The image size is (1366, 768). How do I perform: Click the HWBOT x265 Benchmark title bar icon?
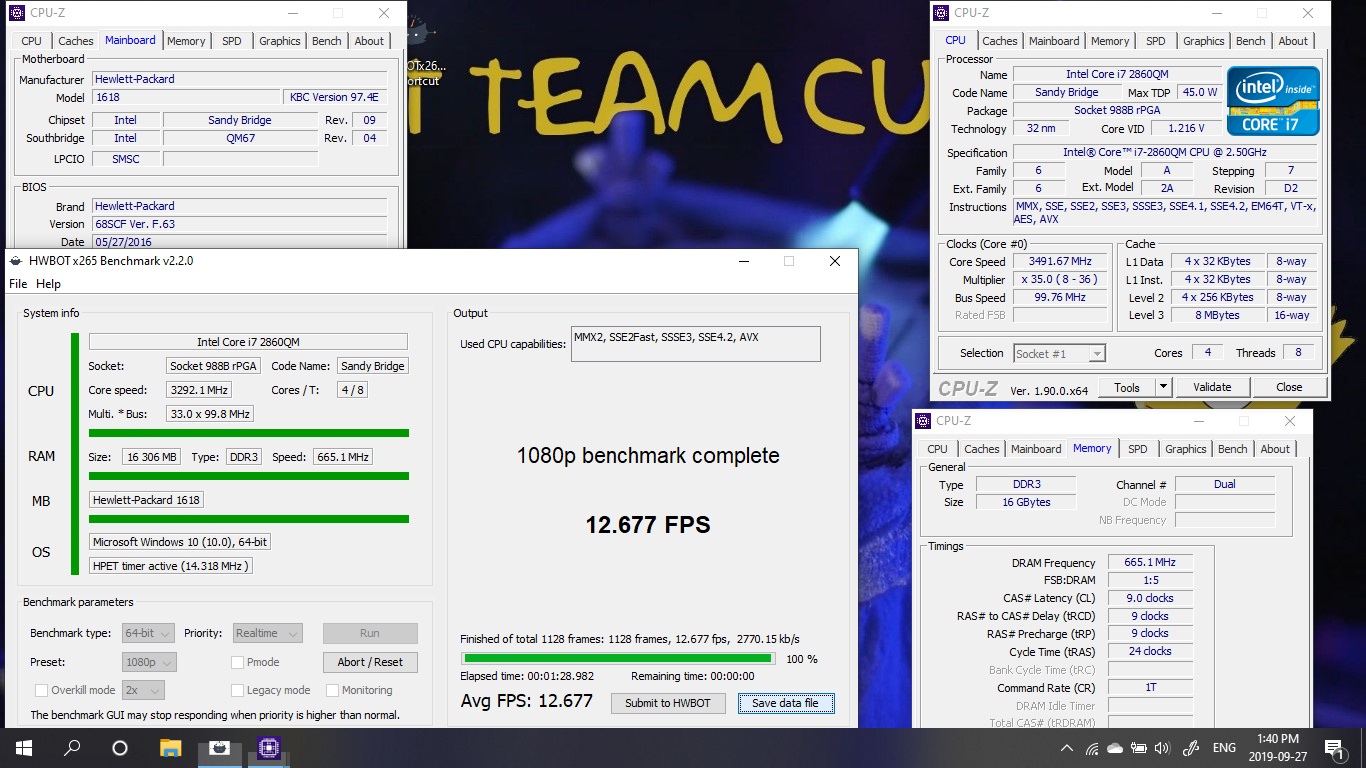(17, 261)
